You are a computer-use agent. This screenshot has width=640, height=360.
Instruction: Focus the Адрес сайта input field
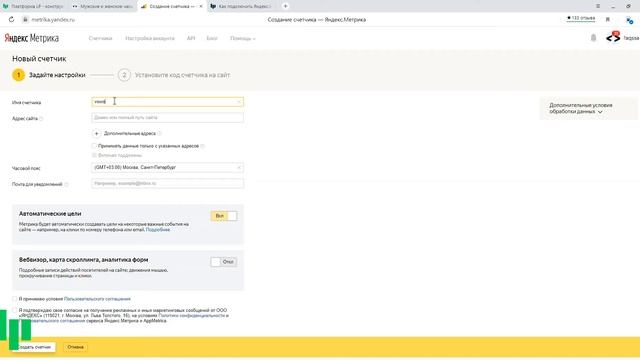(168, 118)
